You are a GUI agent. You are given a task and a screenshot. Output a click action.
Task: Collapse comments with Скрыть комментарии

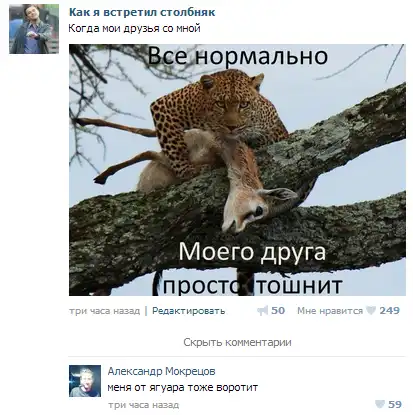tap(237, 342)
